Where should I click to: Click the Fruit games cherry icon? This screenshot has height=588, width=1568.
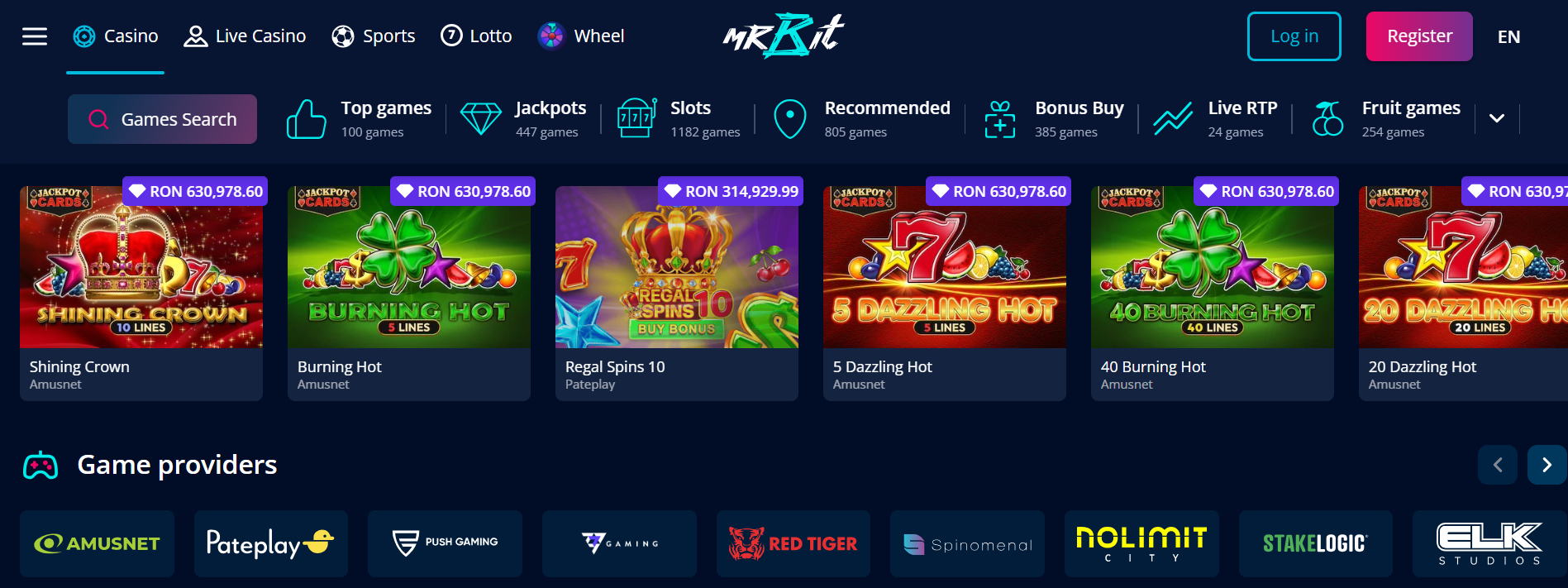(x=1327, y=119)
